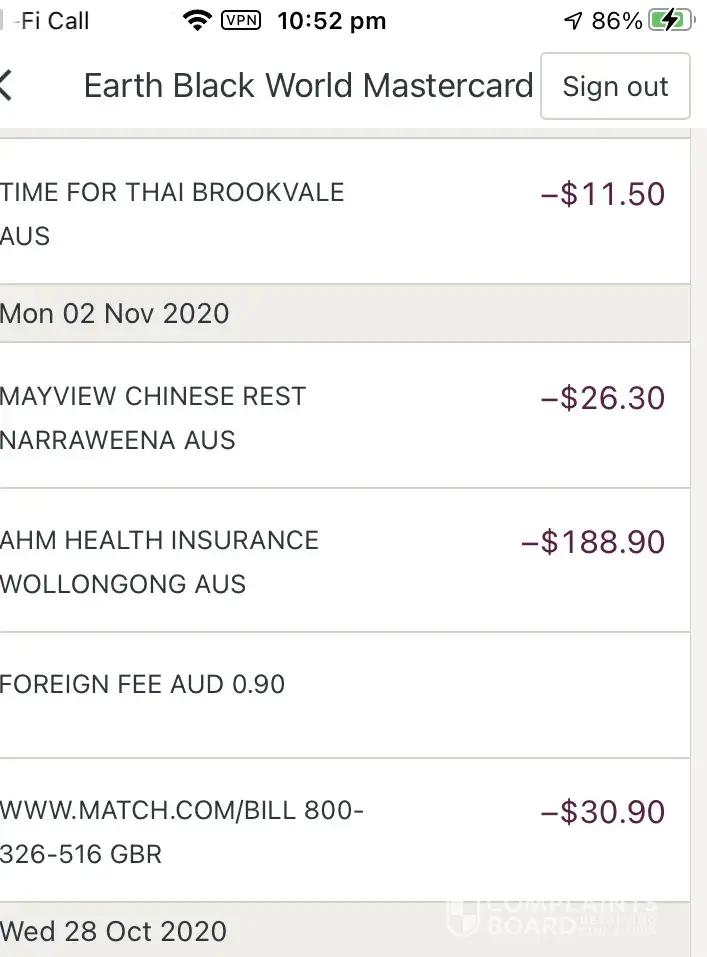Tap Mon 02 Nov 2020 date header
This screenshot has height=957, width=707.
click(x=115, y=314)
